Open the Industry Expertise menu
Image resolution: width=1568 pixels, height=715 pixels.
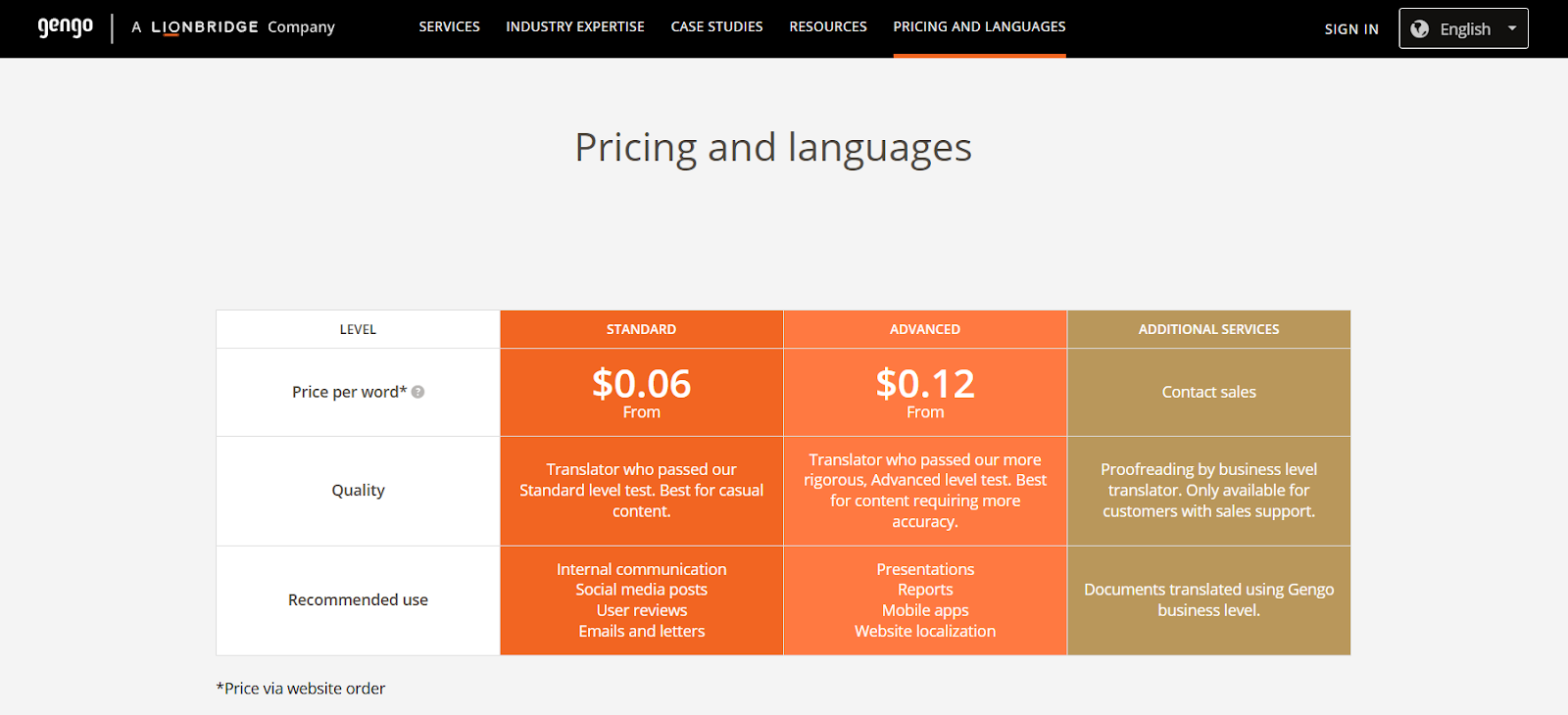pyautogui.click(x=575, y=26)
